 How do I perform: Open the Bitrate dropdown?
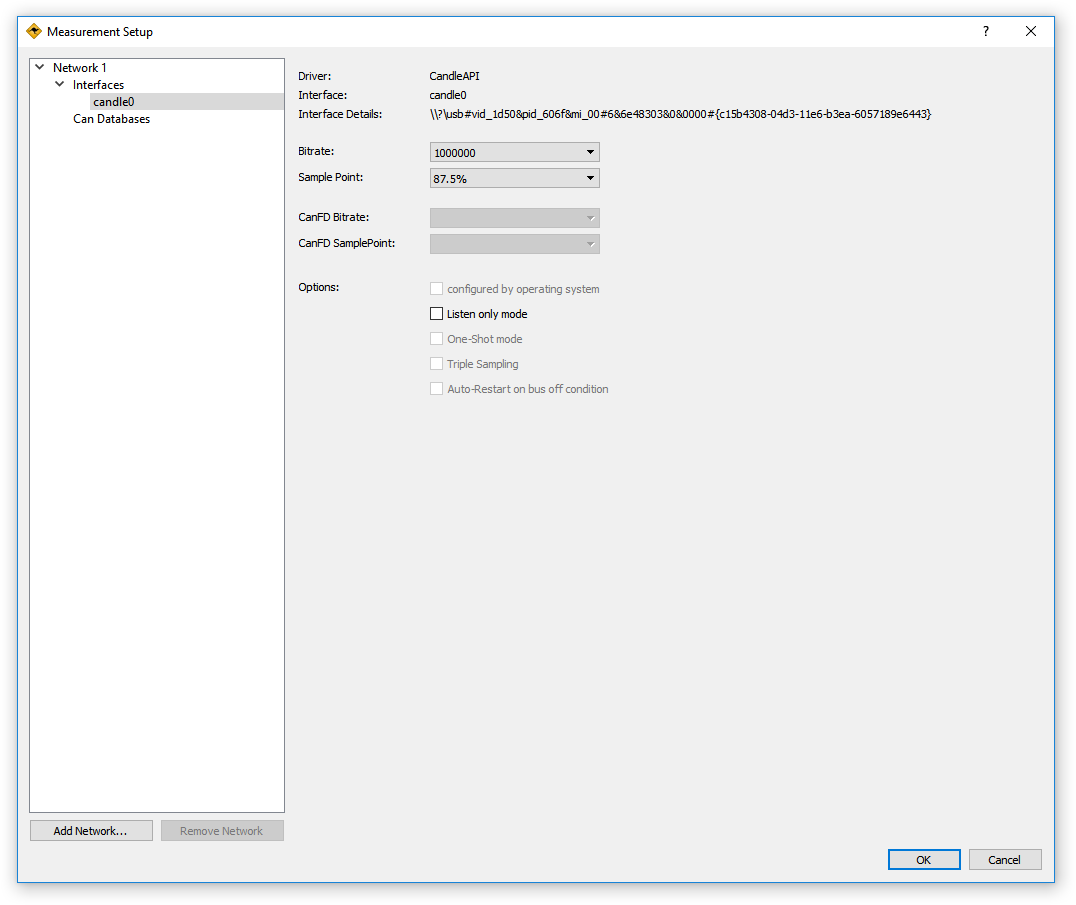point(514,153)
